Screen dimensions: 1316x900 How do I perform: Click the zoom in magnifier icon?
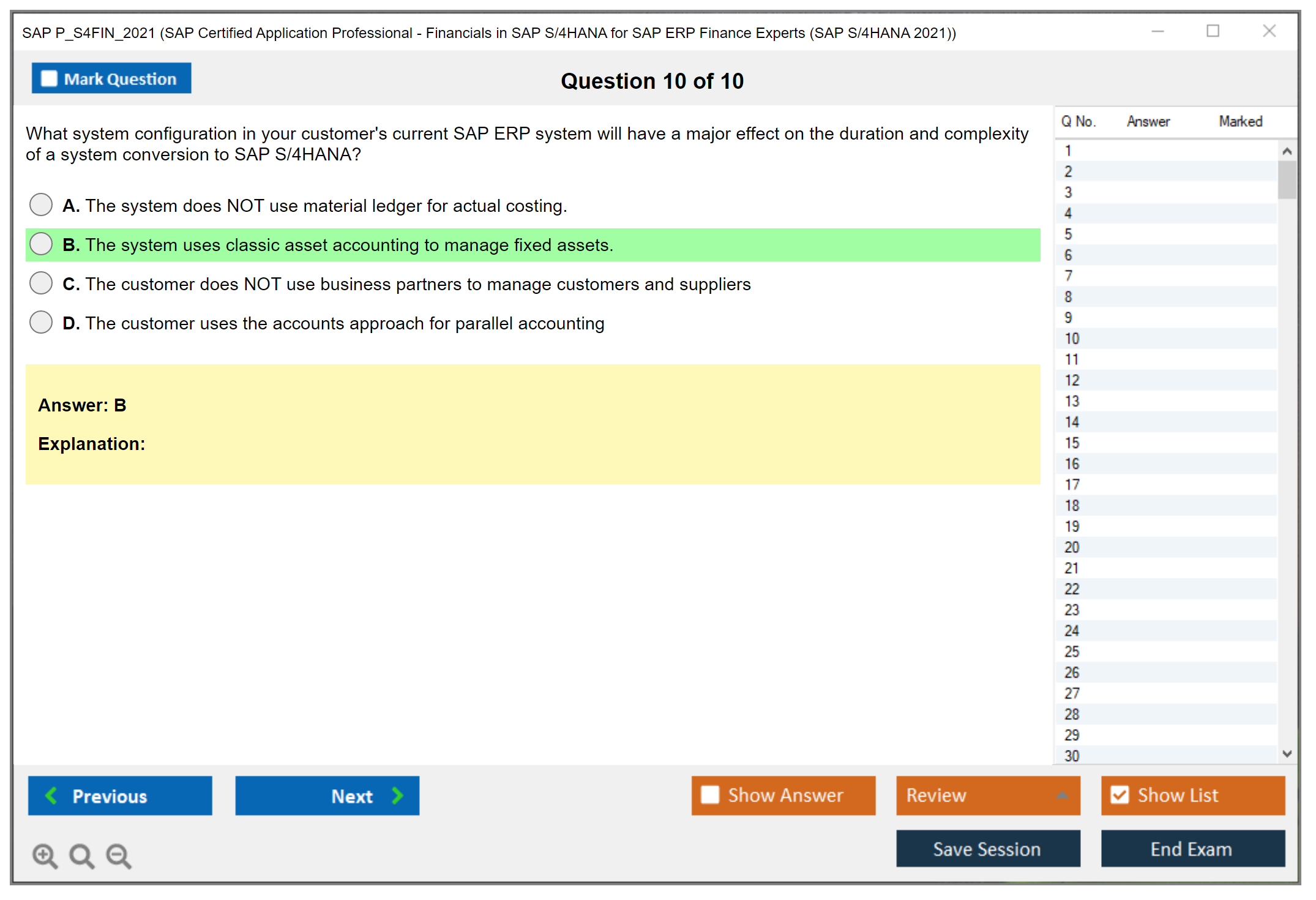(45, 855)
